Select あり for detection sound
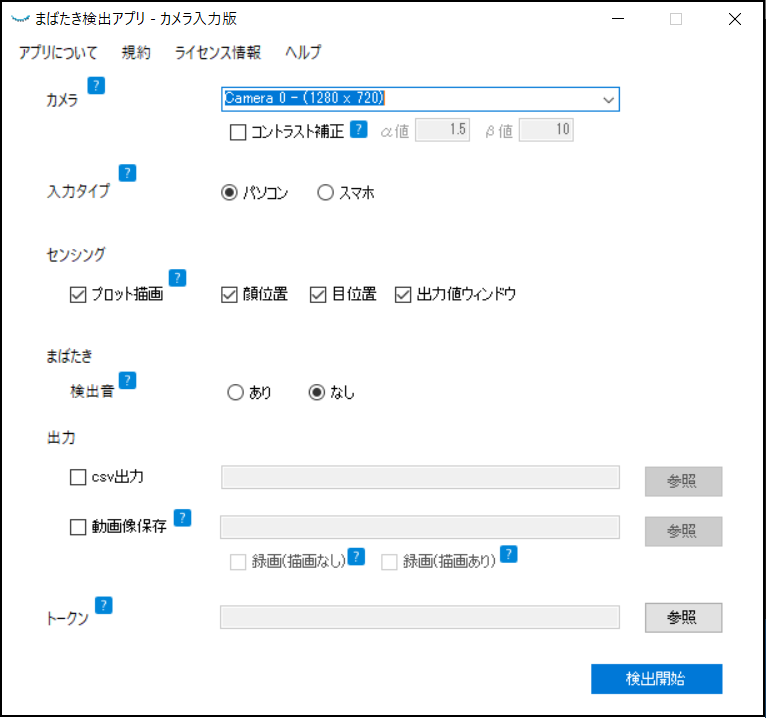This screenshot has height=718, width=766. [x=235, y=392]
